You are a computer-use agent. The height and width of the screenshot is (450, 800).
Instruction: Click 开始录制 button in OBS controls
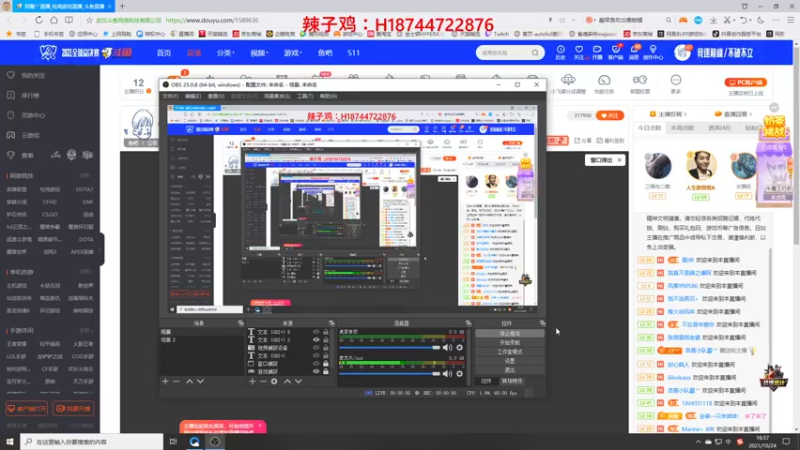tap(510, 343)
